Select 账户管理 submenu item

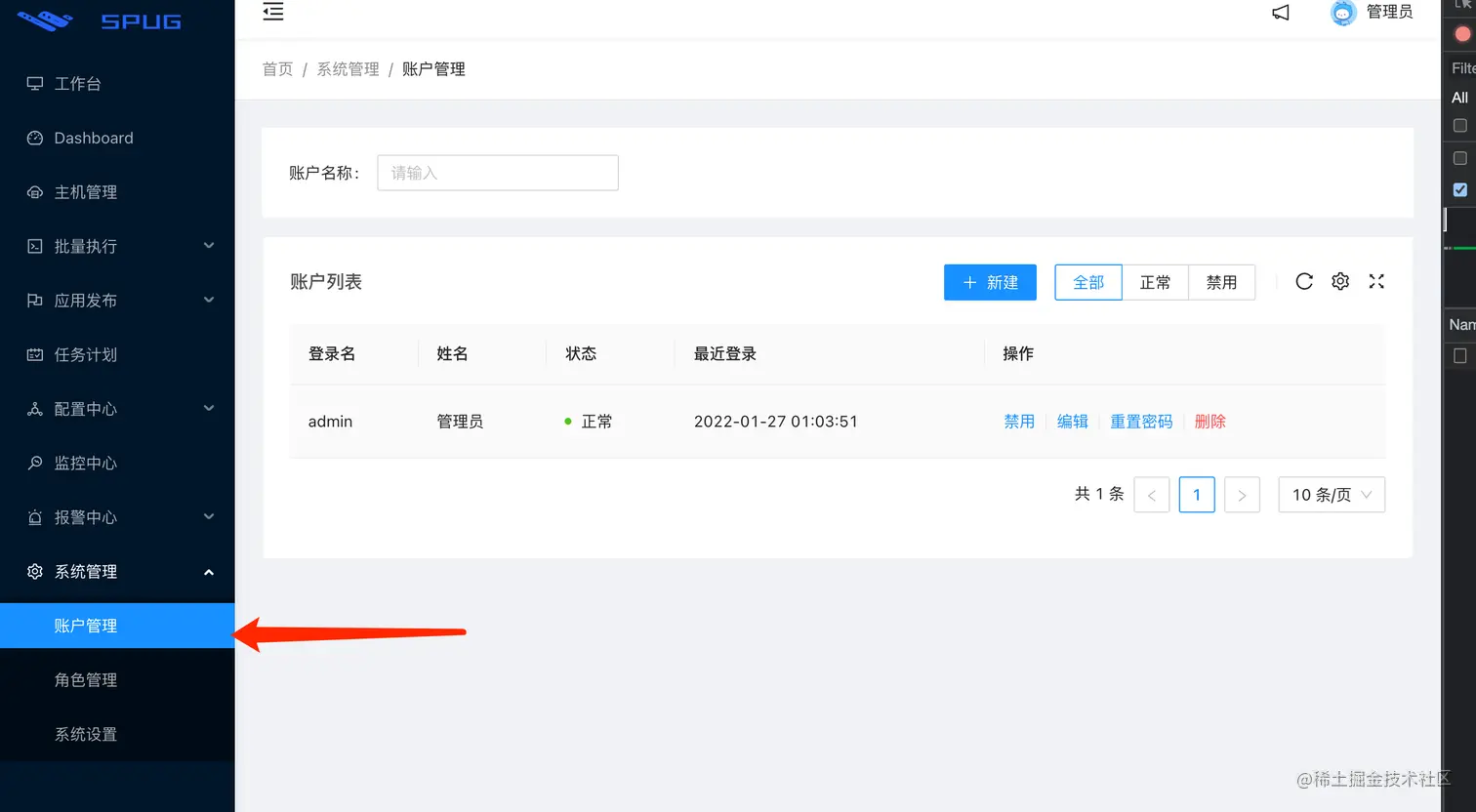pyautogui.click(x=117, y=626)
